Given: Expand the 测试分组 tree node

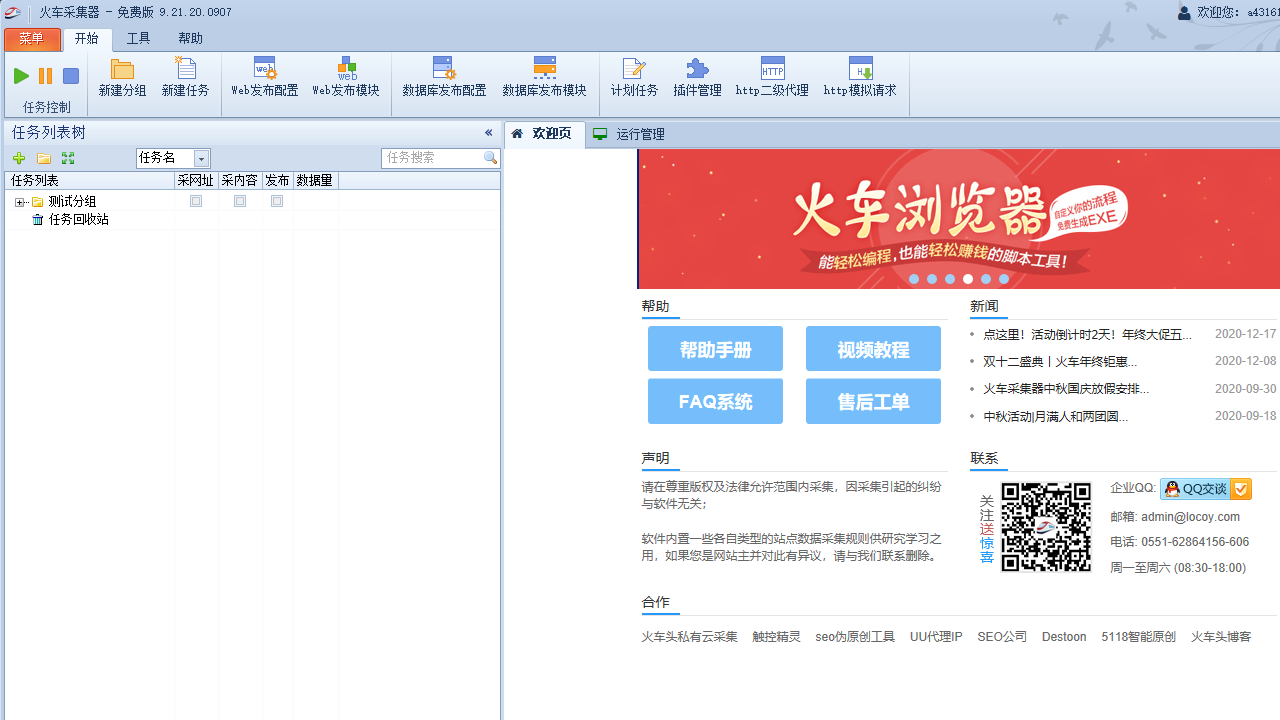Looking at the screenshot, I should click(19, 202).
